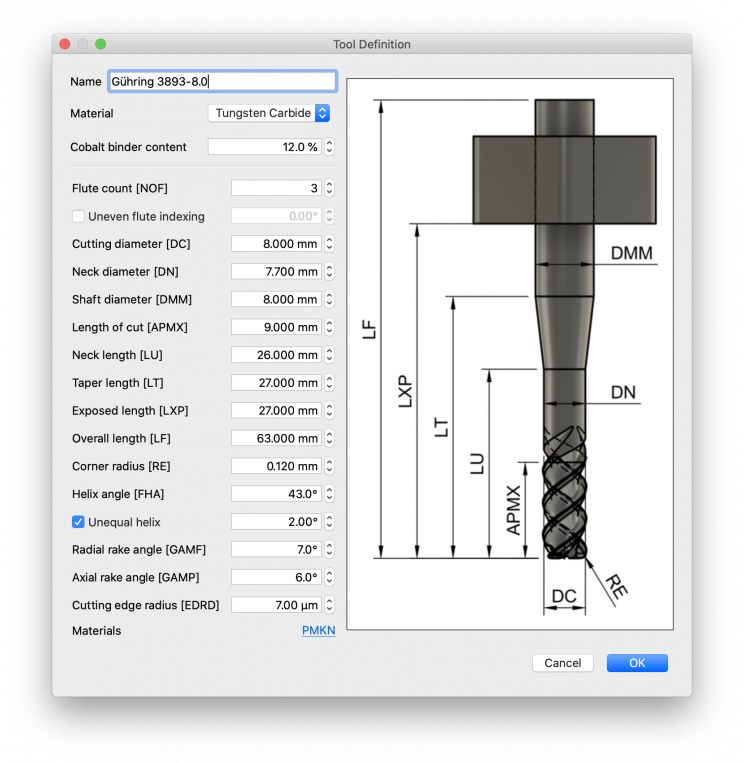Screen dimensions: 744x763
Task: Click the PMKN materials link
Action: point(318,631)
